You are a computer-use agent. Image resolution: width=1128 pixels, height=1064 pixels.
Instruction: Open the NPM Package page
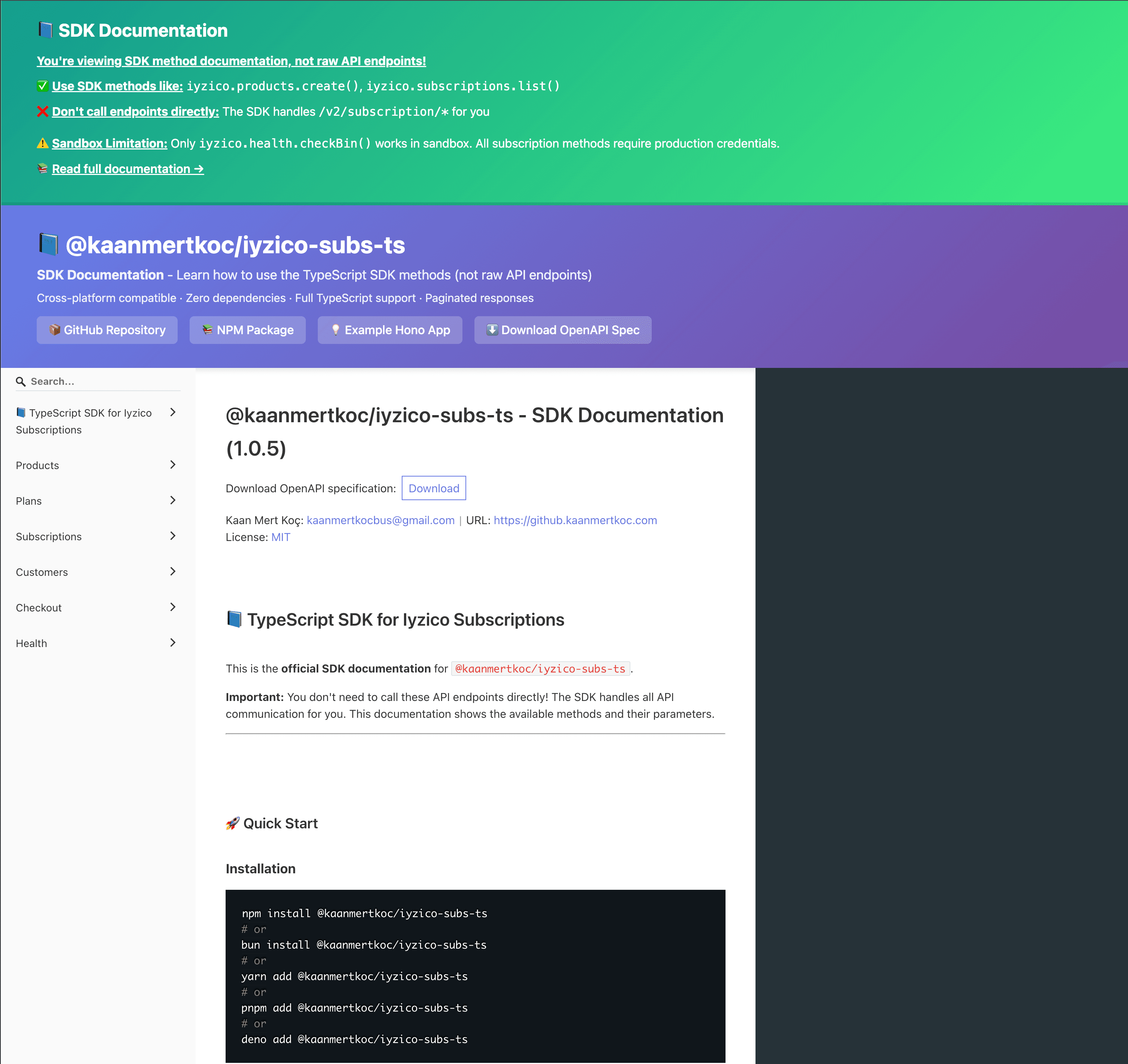[x=247, y=330]
